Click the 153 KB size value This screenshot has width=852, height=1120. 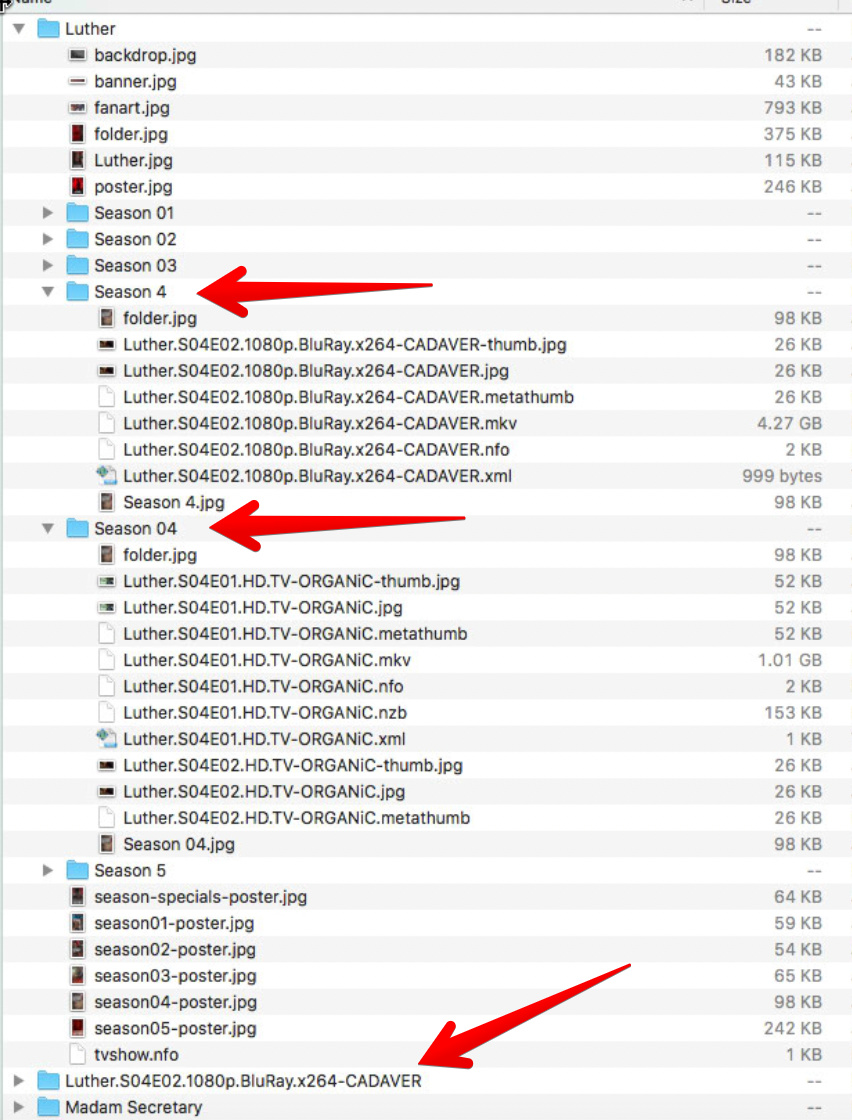tap(793, 713)
